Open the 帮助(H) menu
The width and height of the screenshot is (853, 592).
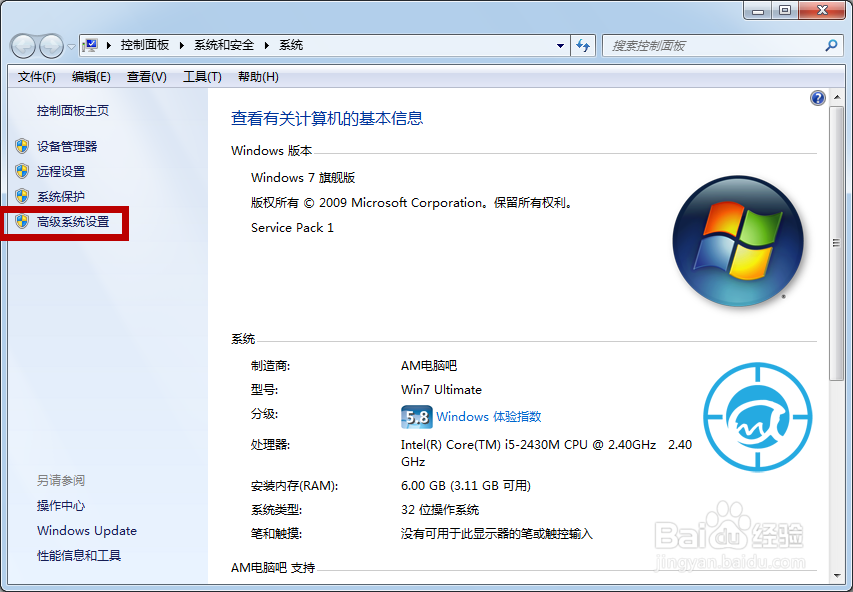258,77
